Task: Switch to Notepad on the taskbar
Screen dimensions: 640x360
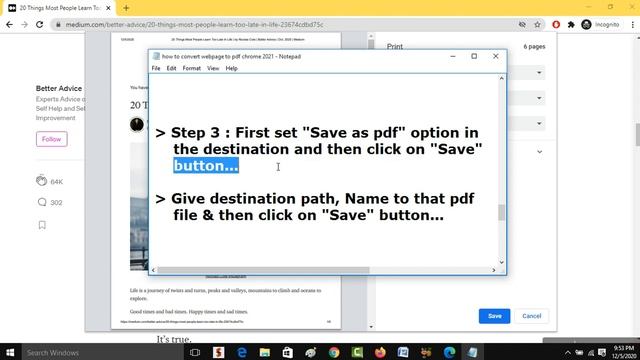Action: [473, 352]
